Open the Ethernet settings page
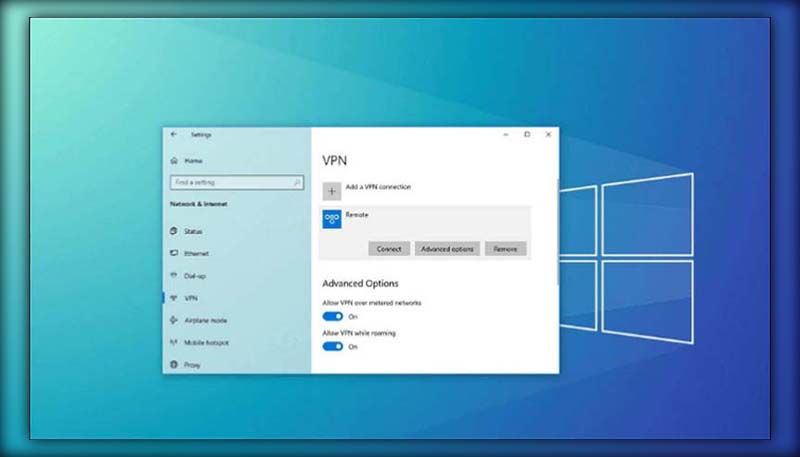This screenshot has width=800, height=457. tap(196, 253)
